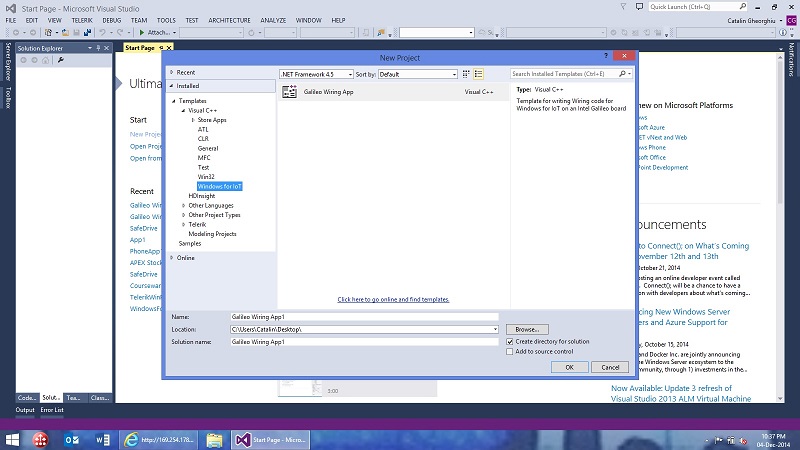Switch templates to small icons view
This screenshot has width=800, height=450.
(466, 74)
